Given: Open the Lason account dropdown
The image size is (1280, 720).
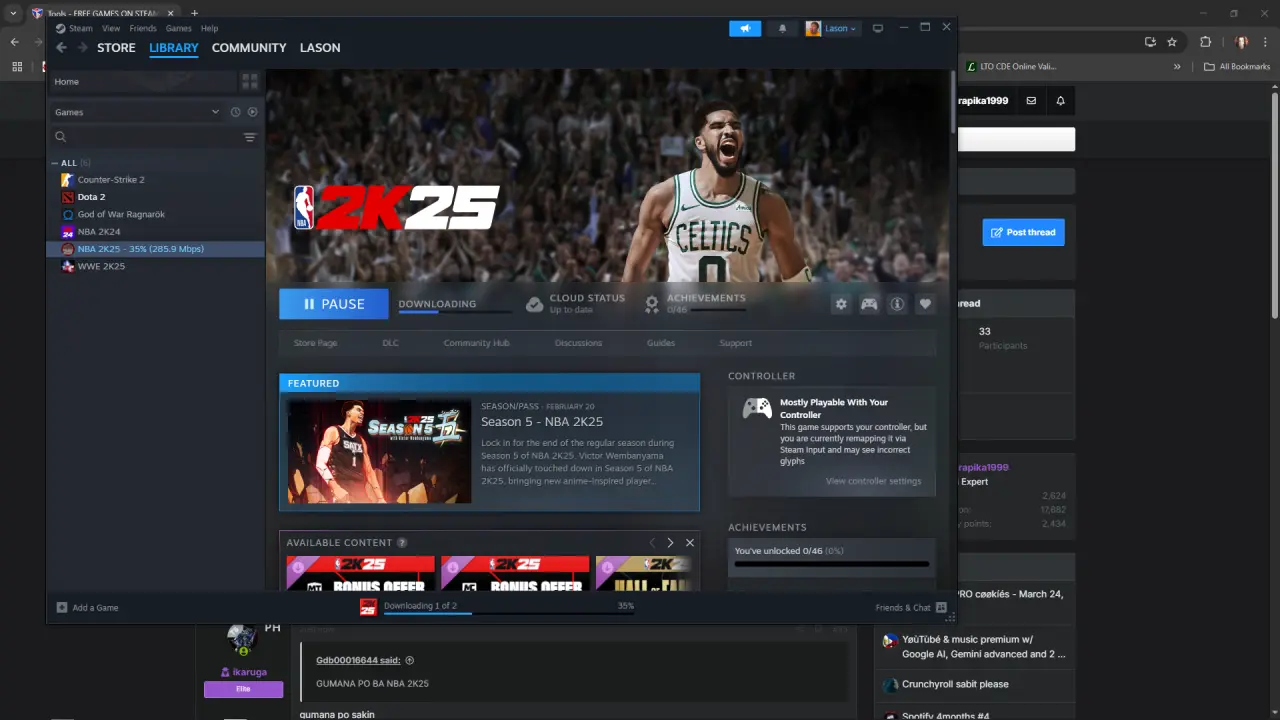Looking at the screenshot, I should point(831,28).
